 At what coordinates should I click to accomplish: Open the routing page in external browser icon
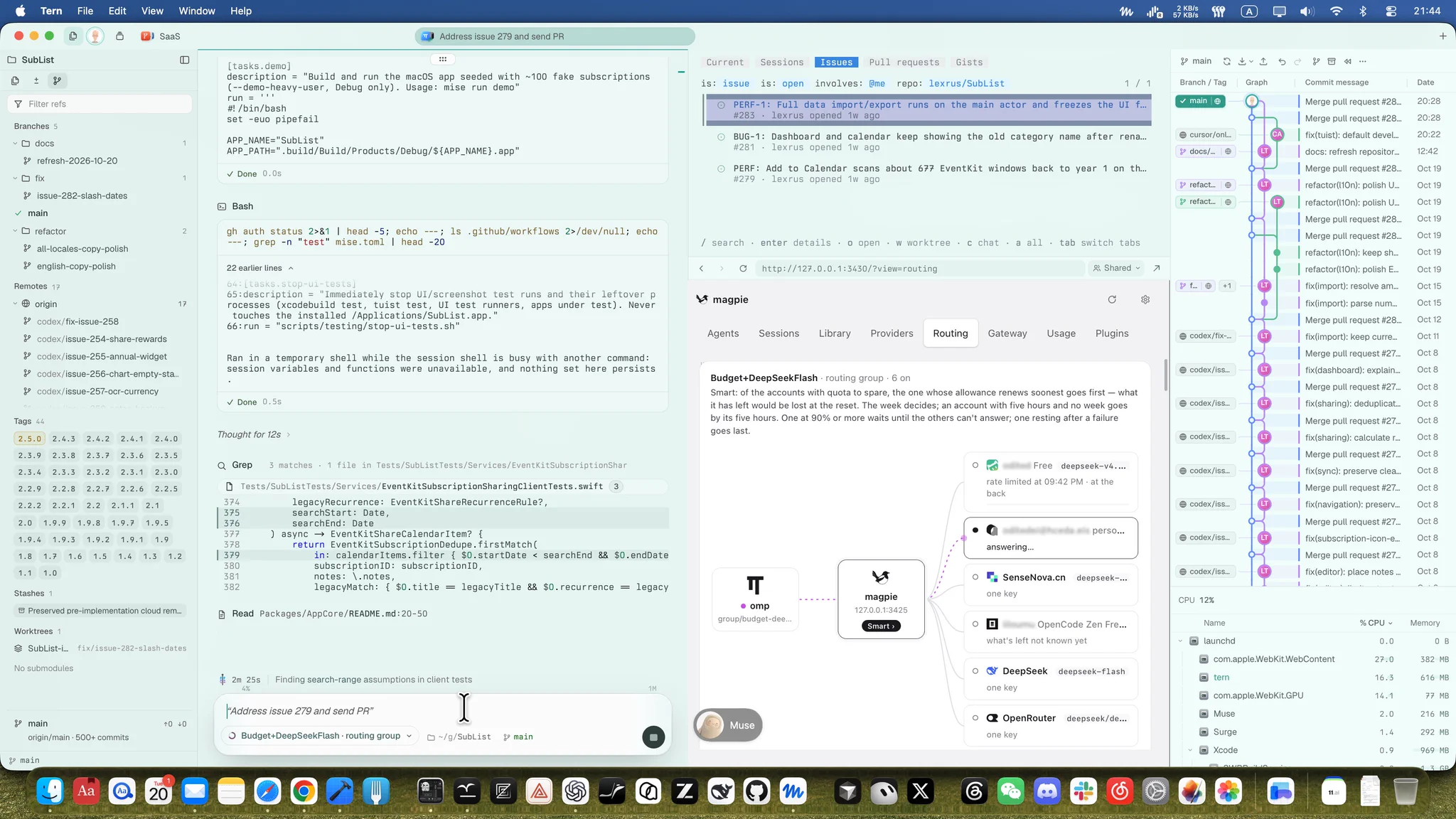pos(1157,268)
